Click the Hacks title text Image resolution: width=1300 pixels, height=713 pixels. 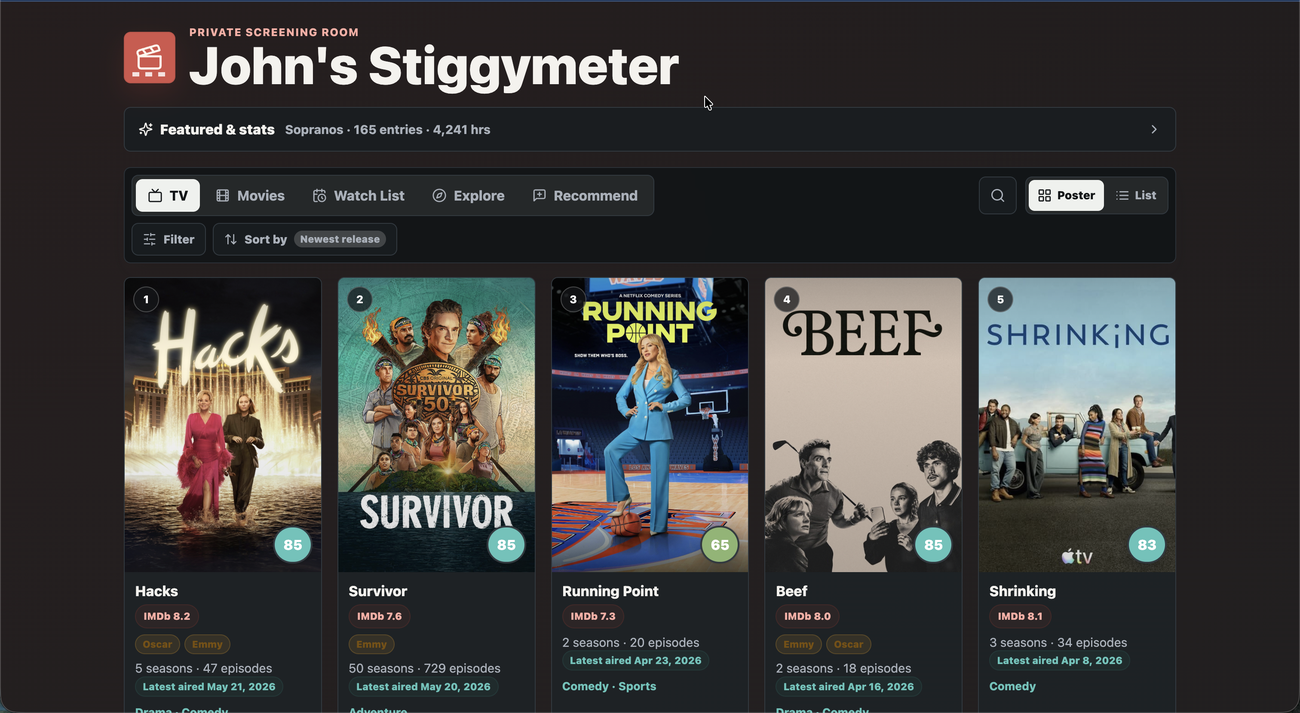157,591
